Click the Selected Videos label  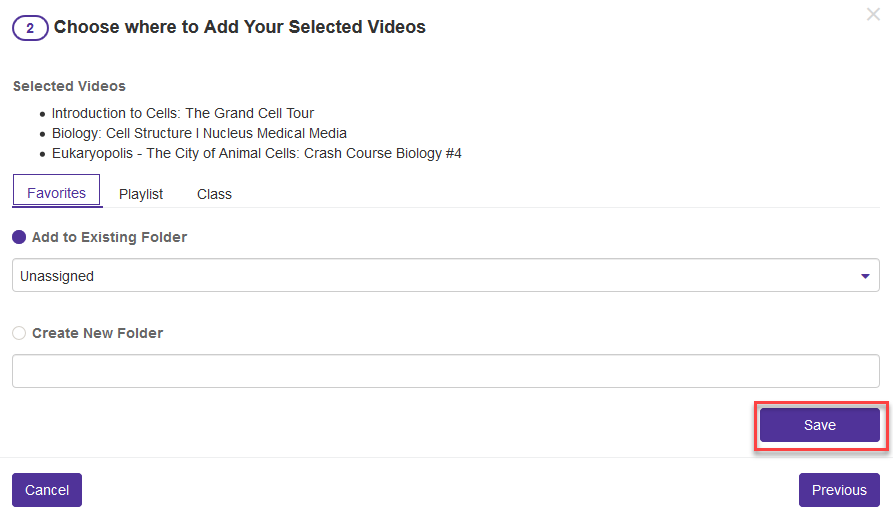click(69, 86)
